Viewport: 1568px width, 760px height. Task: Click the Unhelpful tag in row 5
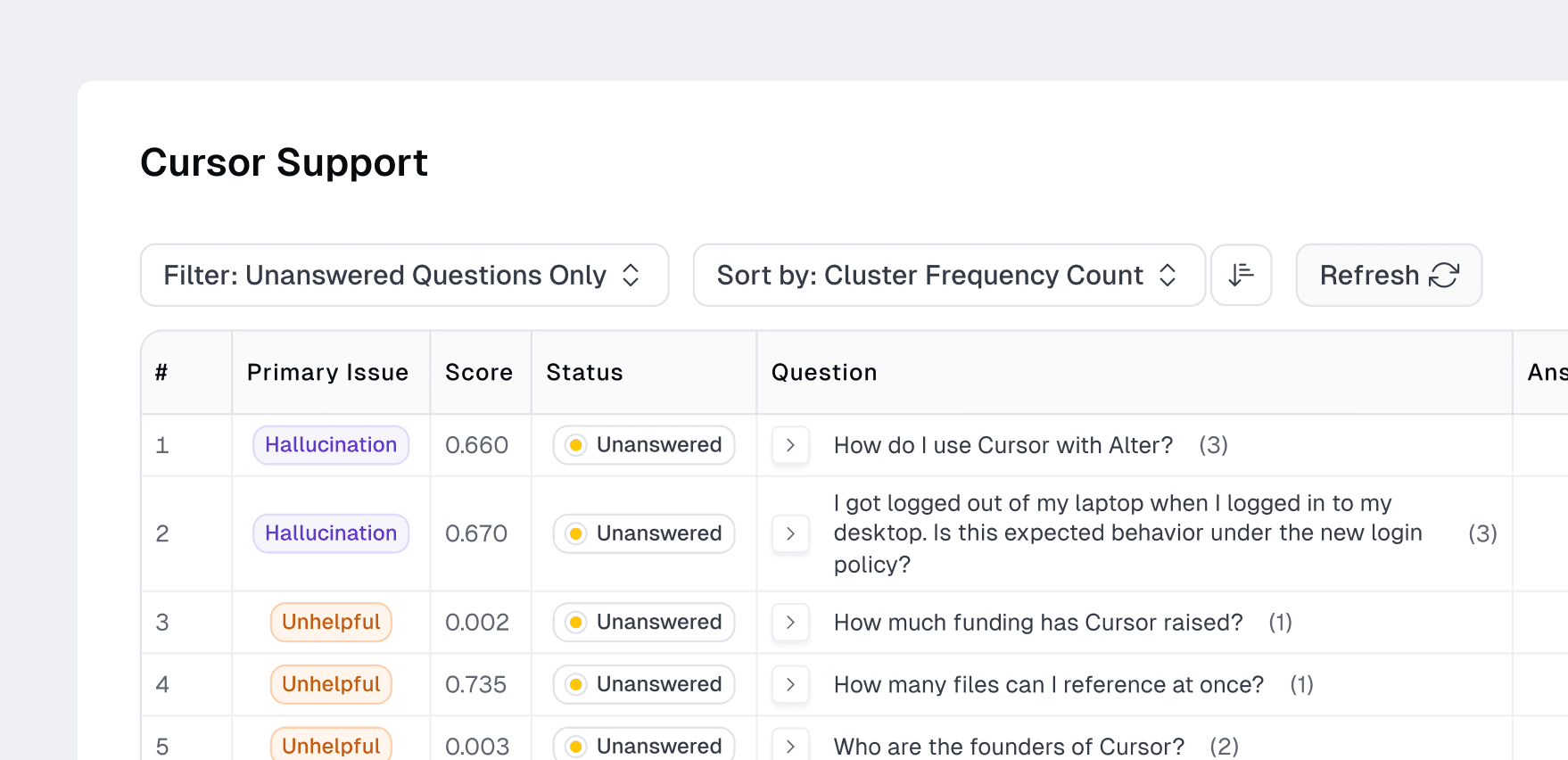pos(331,745)
